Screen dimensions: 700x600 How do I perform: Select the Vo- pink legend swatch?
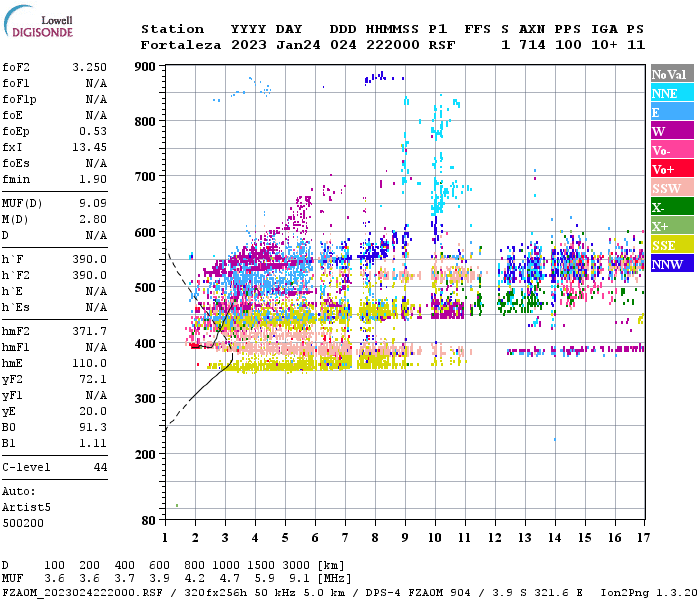point(672,149)
